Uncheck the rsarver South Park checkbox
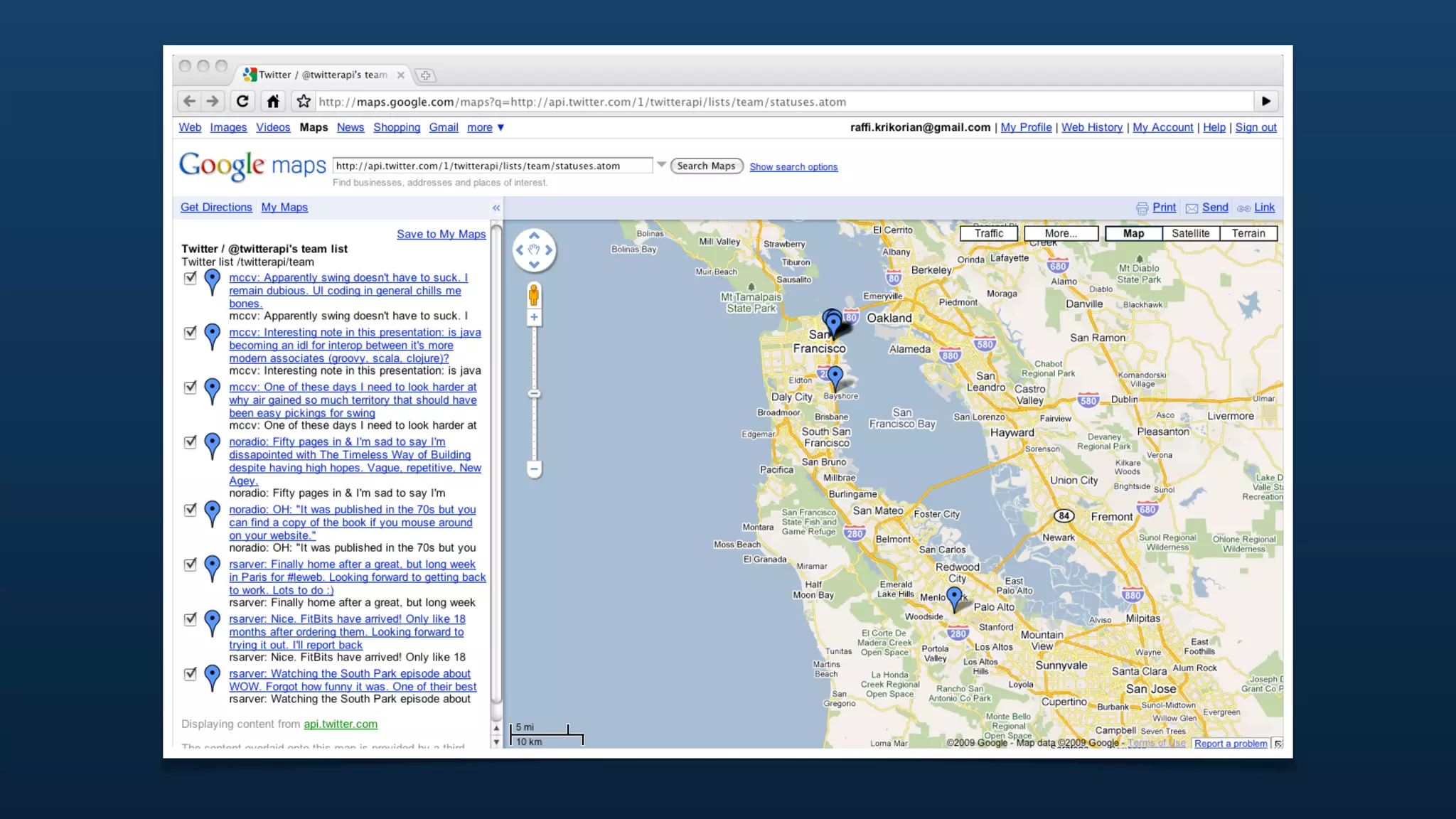Image resolution: width=1456 pixels, height=819 pixels. pyautogui.click(x=190, y=674)
